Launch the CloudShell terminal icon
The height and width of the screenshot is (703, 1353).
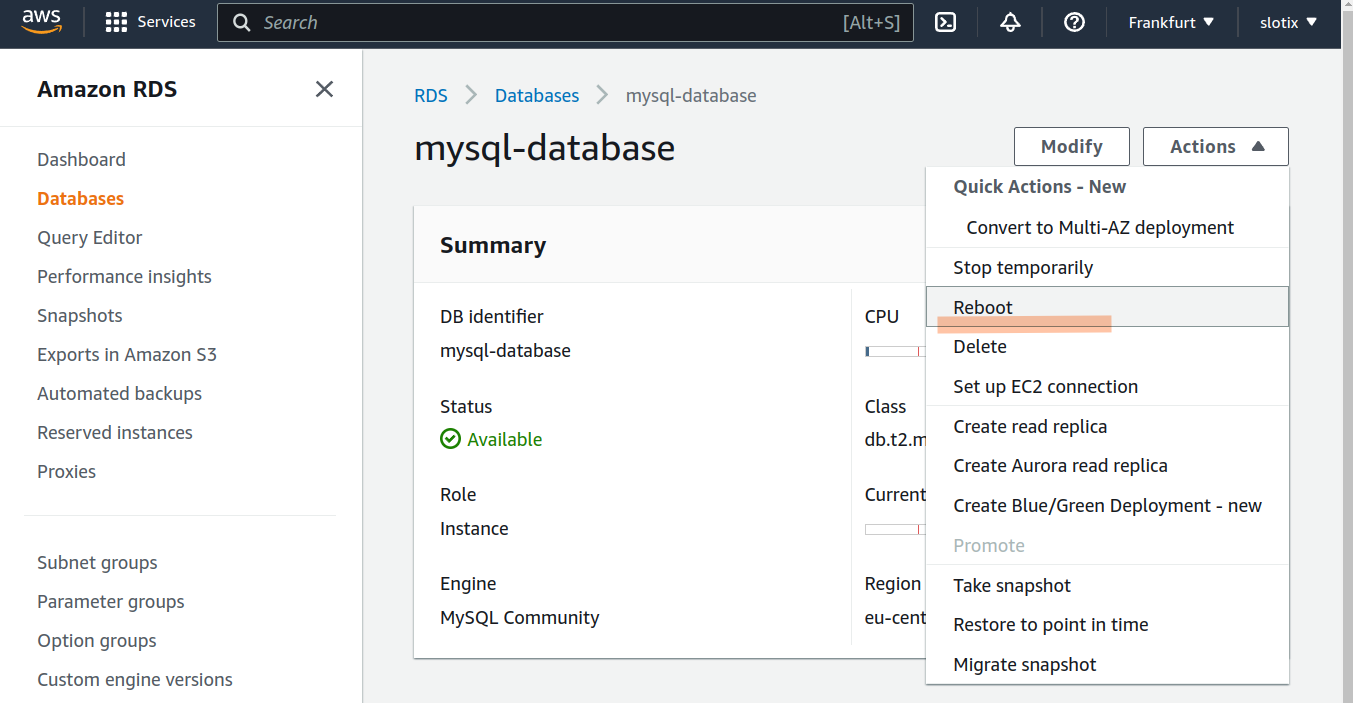tap(945, 22)
